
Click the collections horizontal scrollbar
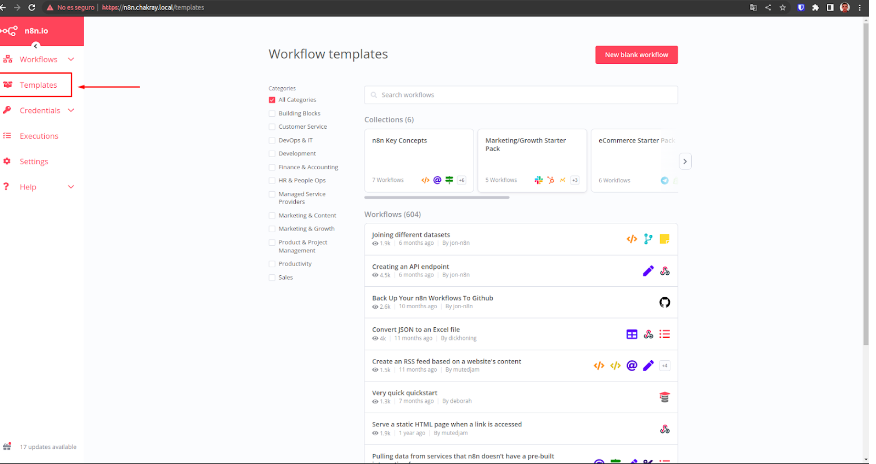click(436, 197)
